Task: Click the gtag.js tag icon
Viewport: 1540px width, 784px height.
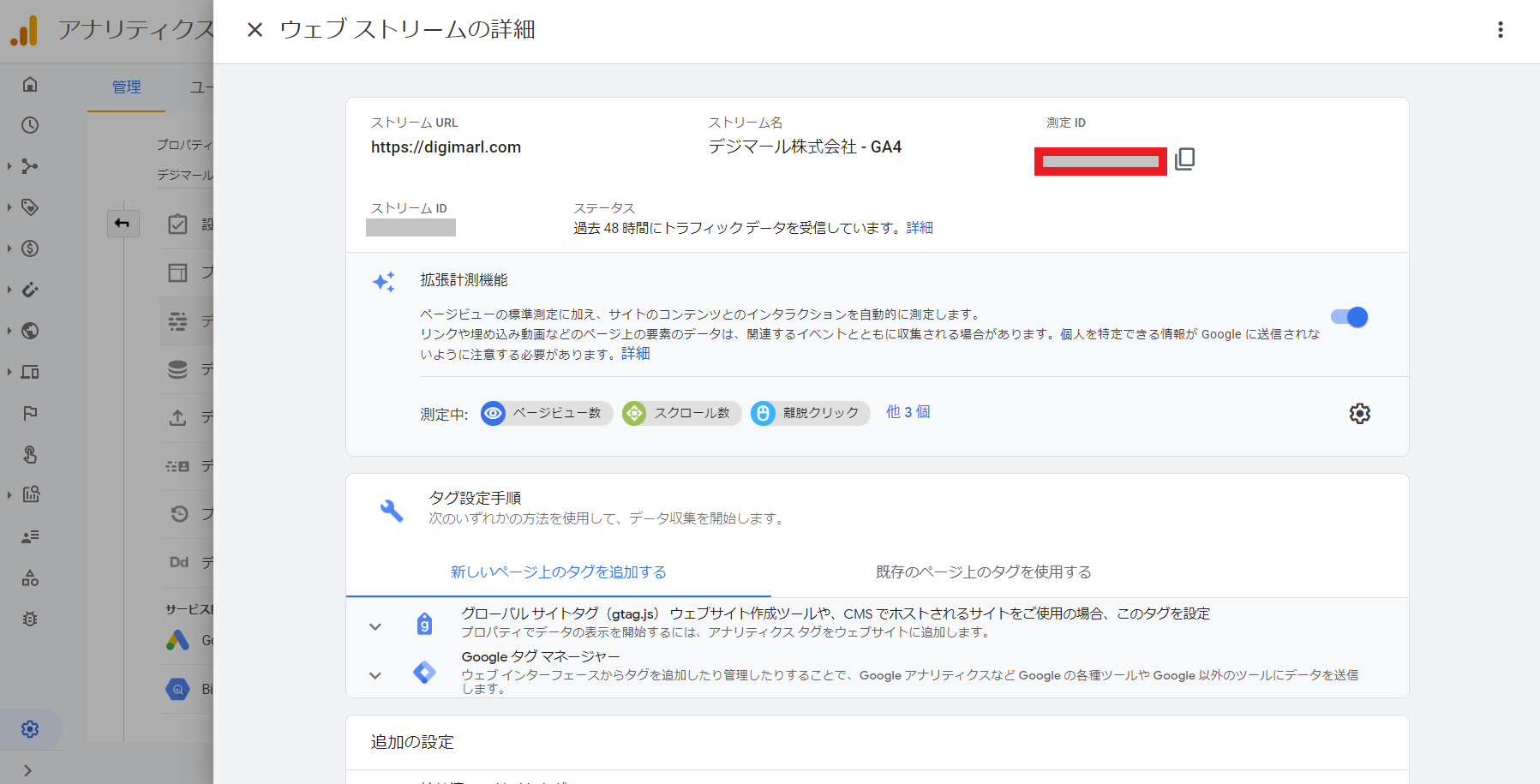Action: tap(424, 624)
